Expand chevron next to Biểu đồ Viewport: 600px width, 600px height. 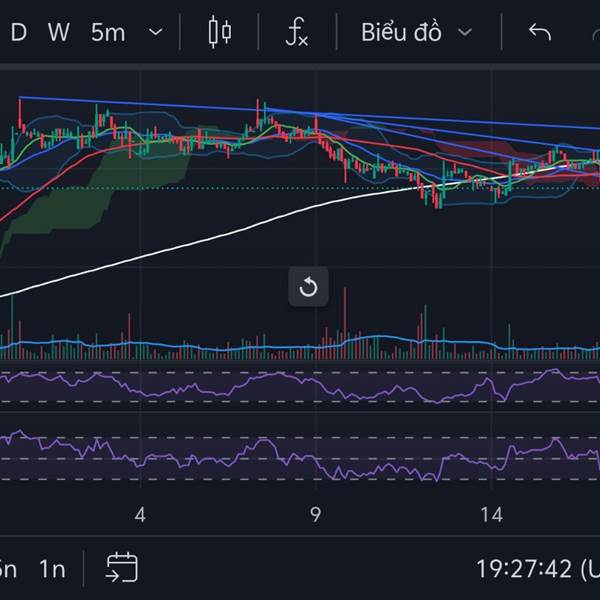pos(465,32)
